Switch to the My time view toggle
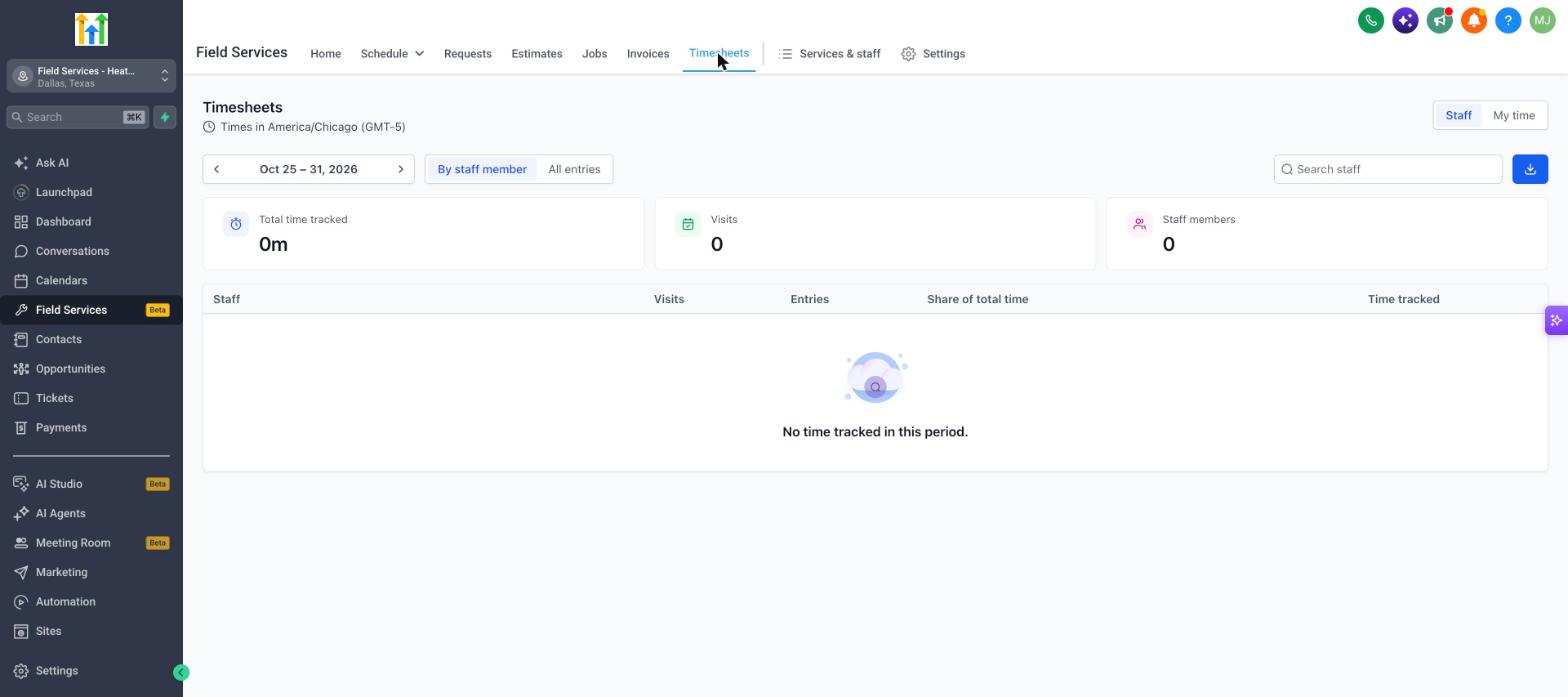 coord(1513,115)
